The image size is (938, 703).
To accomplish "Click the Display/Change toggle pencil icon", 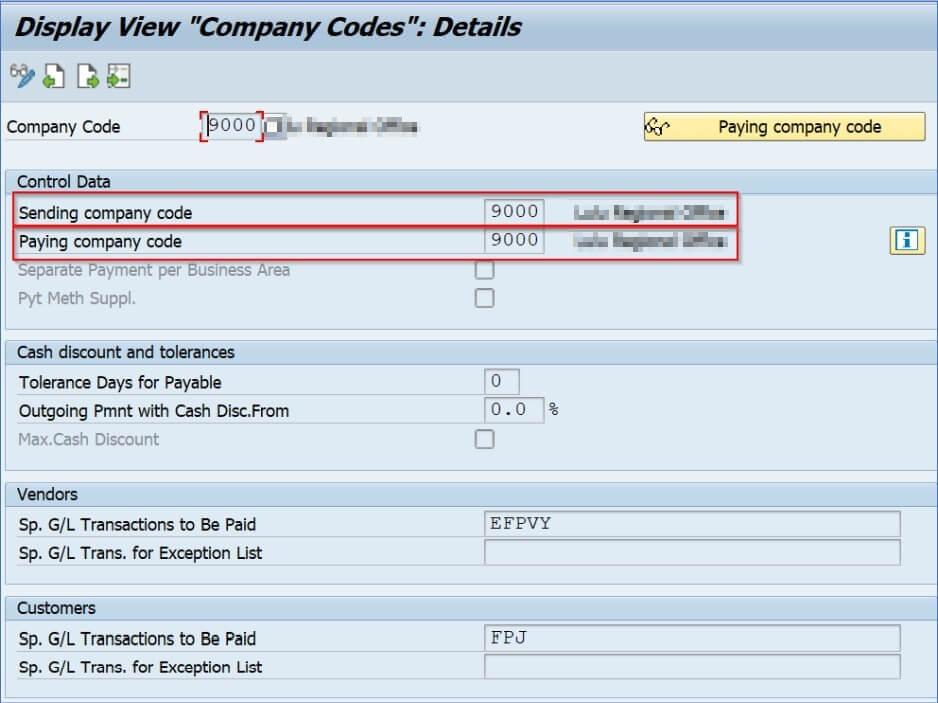I will click(22, 76).
